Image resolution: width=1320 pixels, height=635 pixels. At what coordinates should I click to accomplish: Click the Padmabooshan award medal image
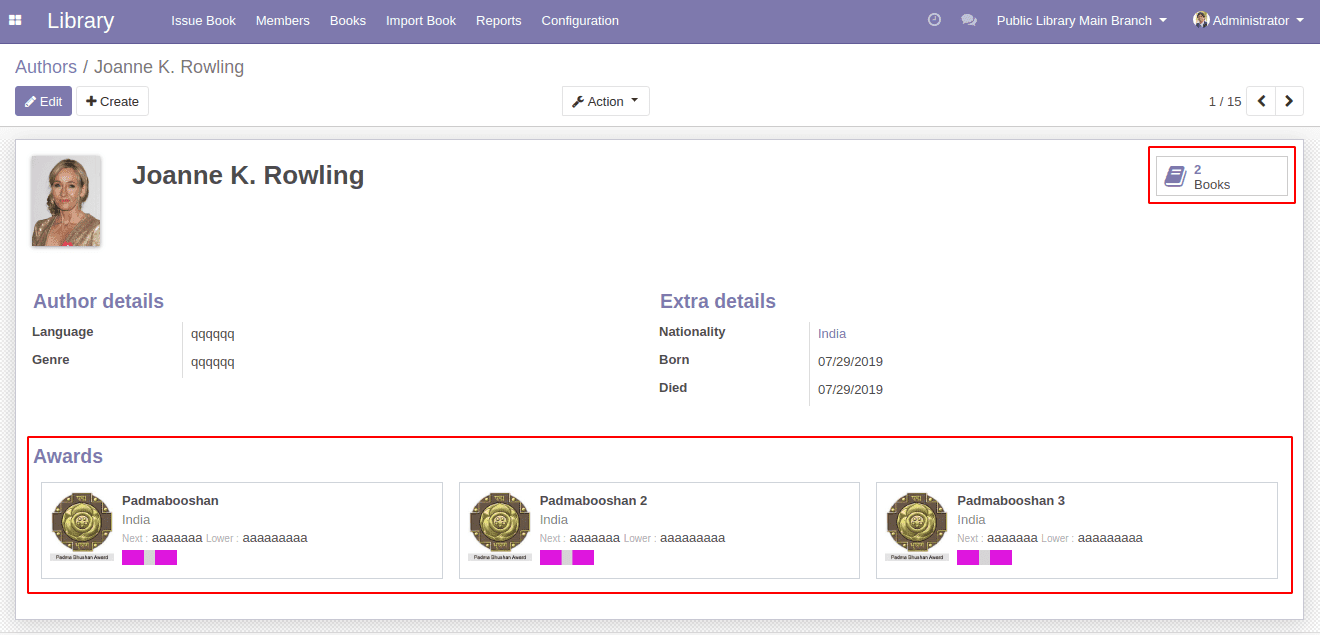[82, 526]
